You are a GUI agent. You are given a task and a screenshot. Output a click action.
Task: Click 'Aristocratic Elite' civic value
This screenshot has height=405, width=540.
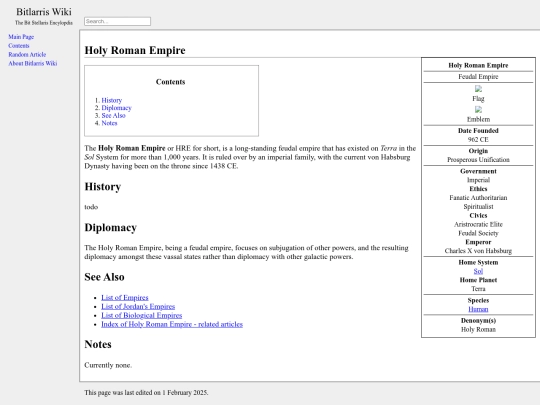tap(478, 224)
